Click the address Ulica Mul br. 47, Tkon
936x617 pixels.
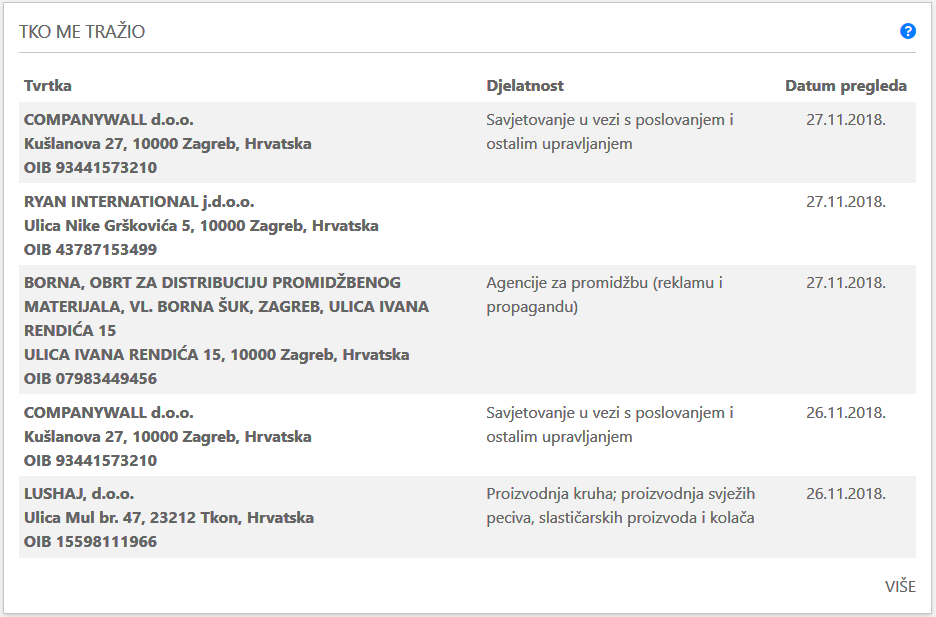point(169,518)
